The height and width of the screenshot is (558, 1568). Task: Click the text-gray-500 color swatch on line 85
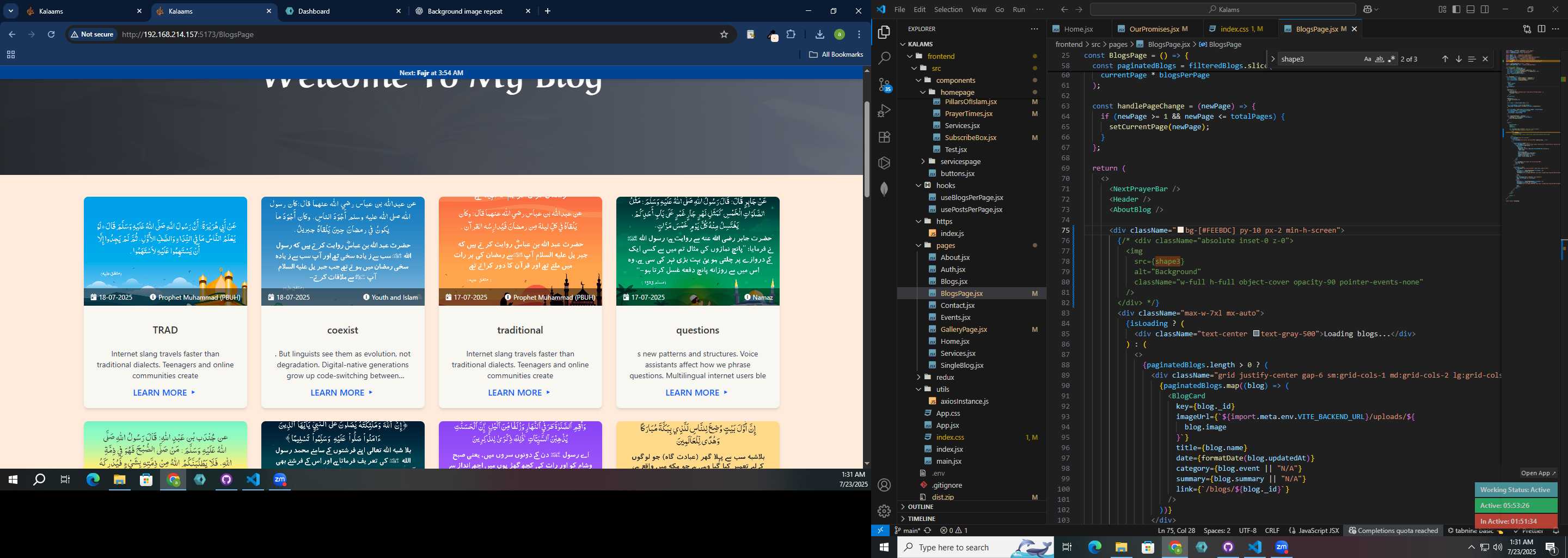pyautogui.click(x=1255, y=334)
